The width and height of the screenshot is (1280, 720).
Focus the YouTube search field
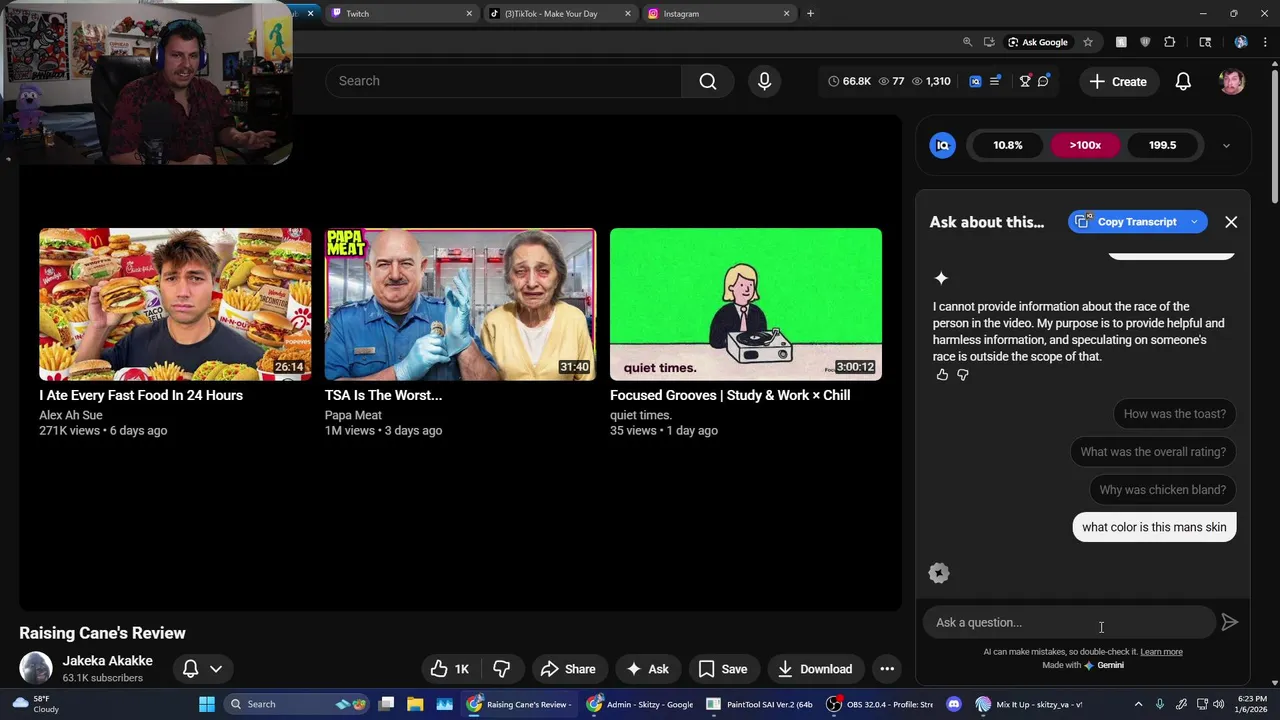[504, 81]
